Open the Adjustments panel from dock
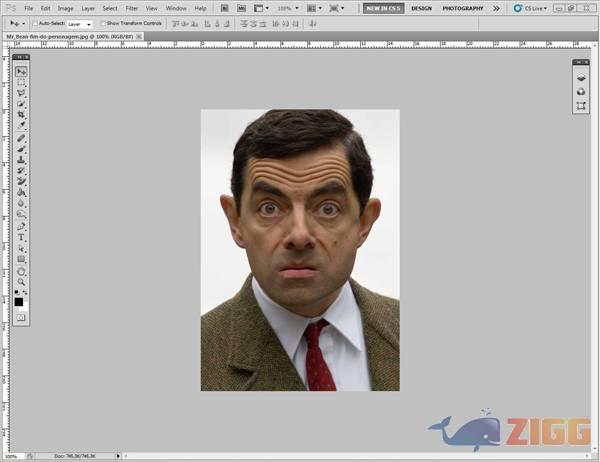 581,92
